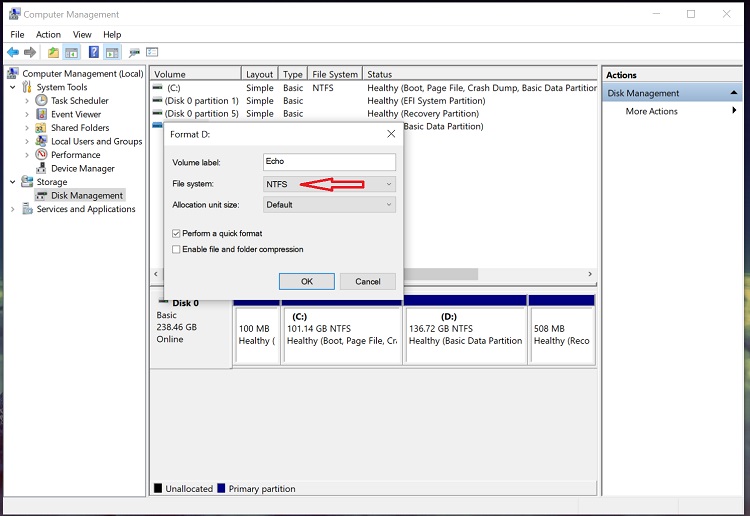Viewport: 750px width, 516px height.
Task: Open the View menu
Action: pos(81,34)
